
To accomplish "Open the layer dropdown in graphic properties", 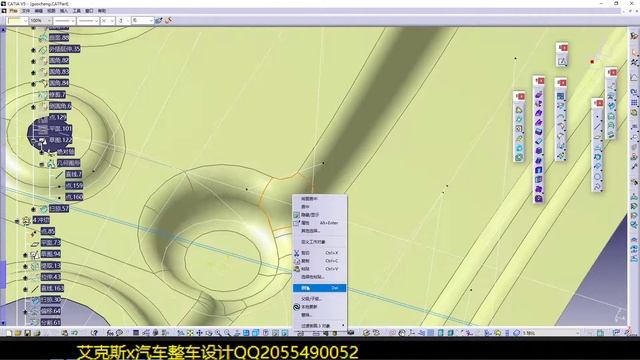I will coord(142,20).
